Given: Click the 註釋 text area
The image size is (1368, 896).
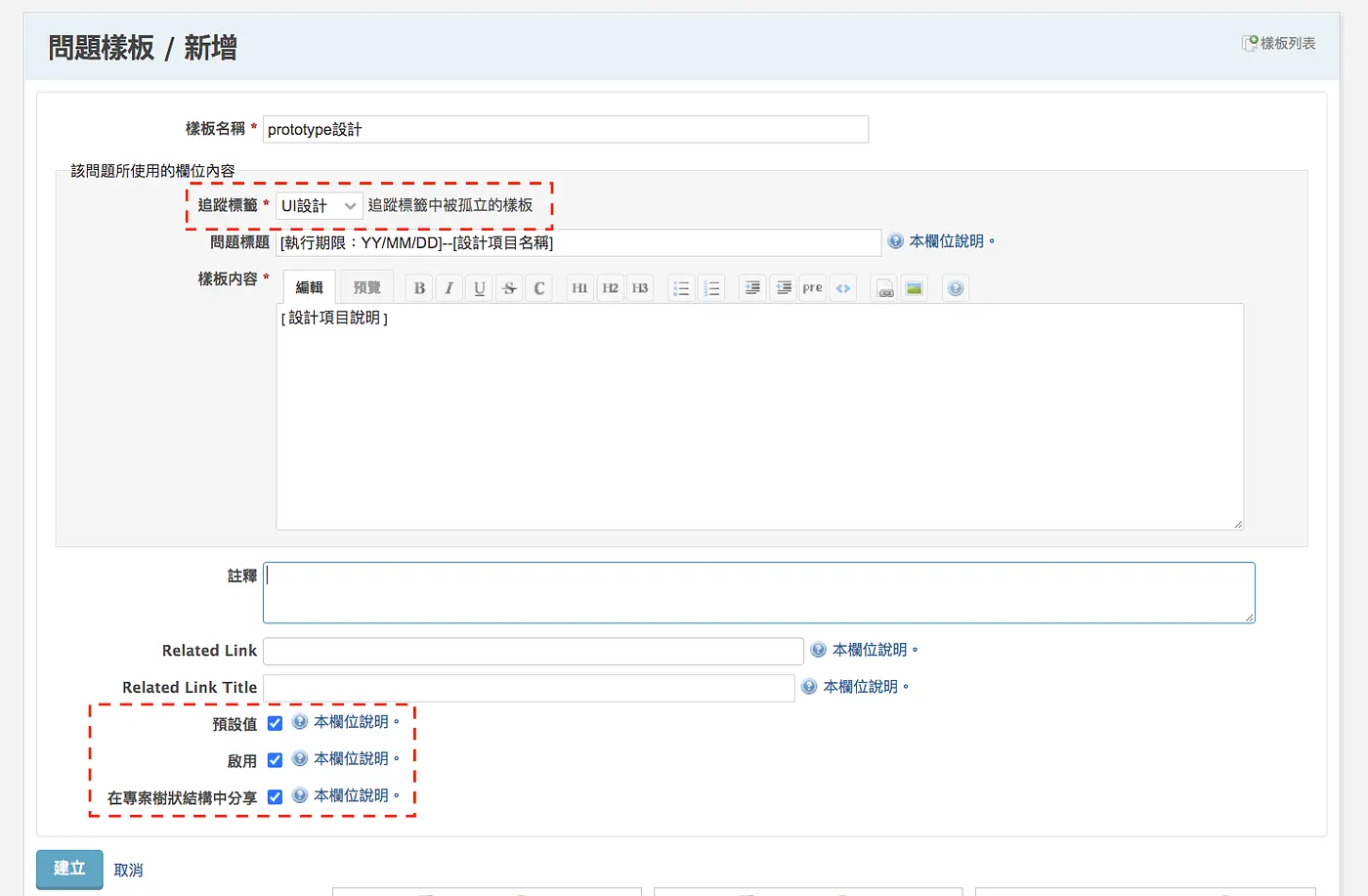Looking at the screenshot, I should click(759, 592).
